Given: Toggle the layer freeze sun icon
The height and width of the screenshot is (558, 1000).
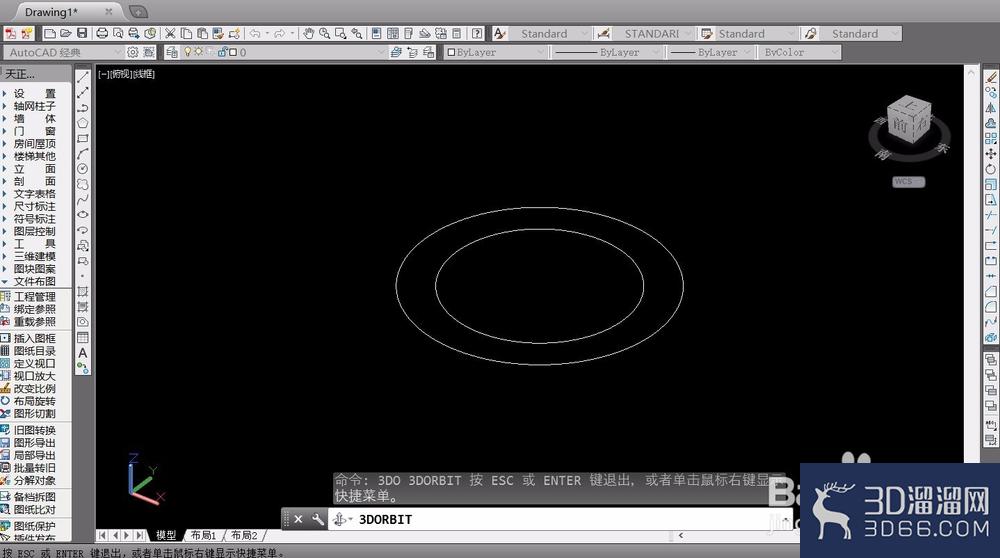Looking at the screenshot, I should (x=198, y=52).
